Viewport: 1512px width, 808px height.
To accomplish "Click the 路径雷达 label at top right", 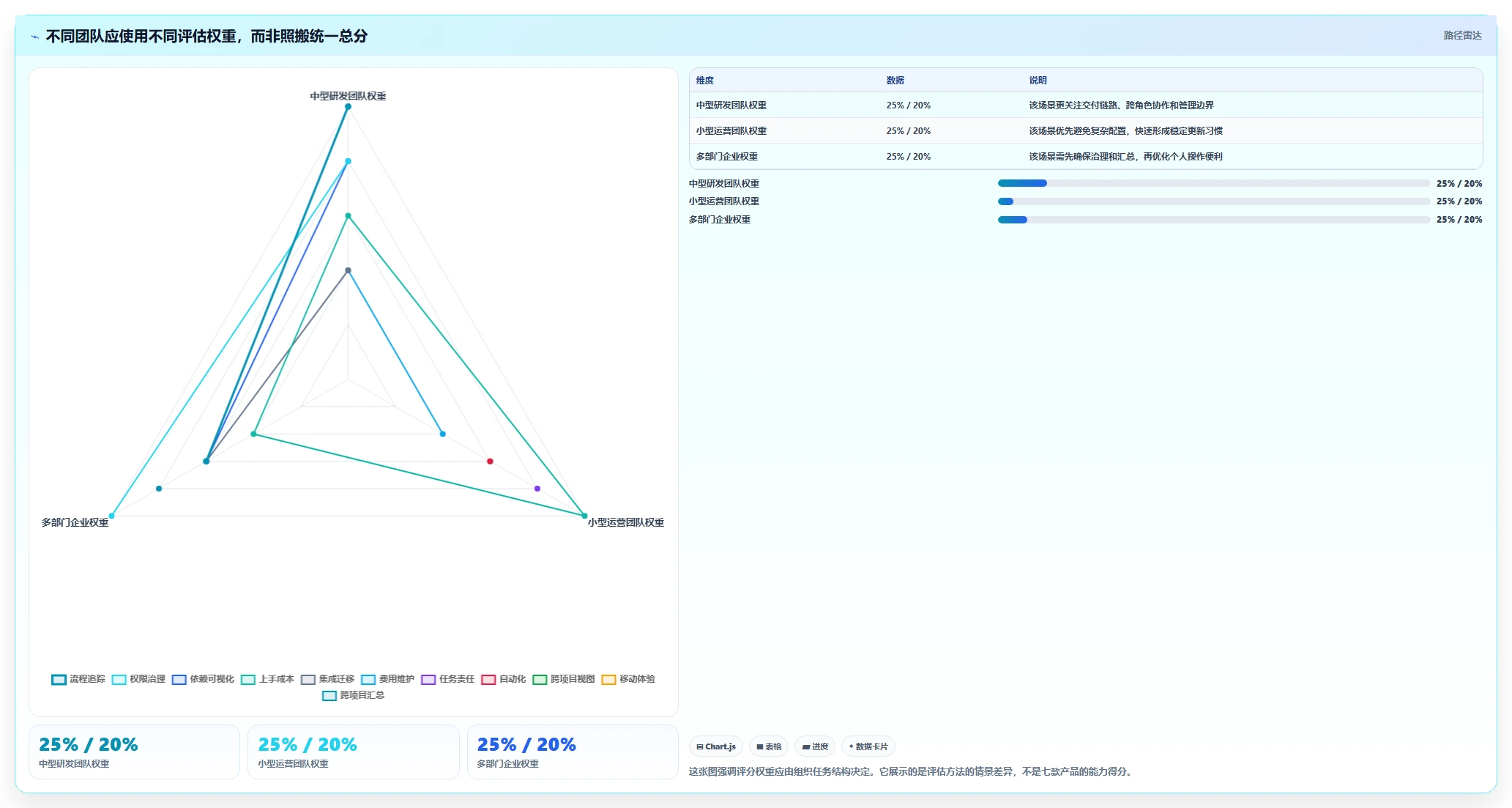I will click(x=1462, y=35).
